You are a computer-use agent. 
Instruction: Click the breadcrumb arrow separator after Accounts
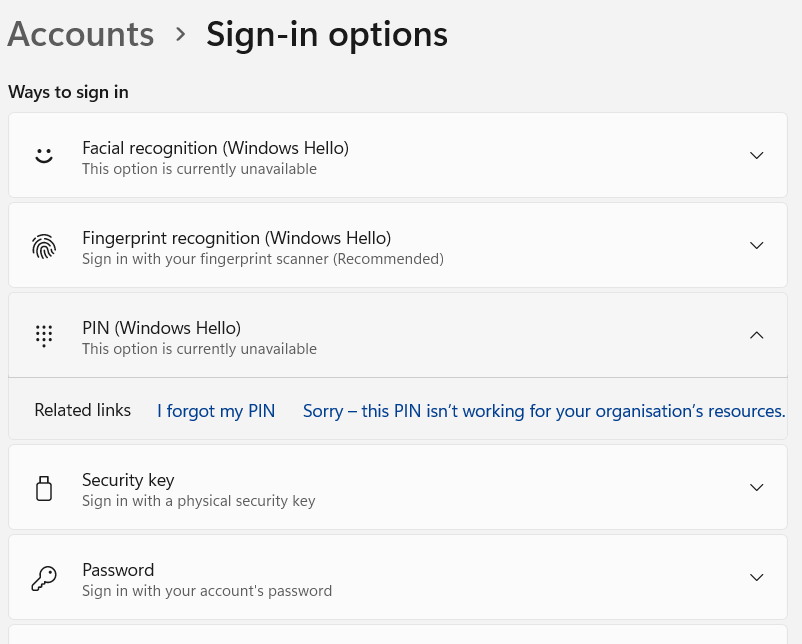[x=180, y=34]
